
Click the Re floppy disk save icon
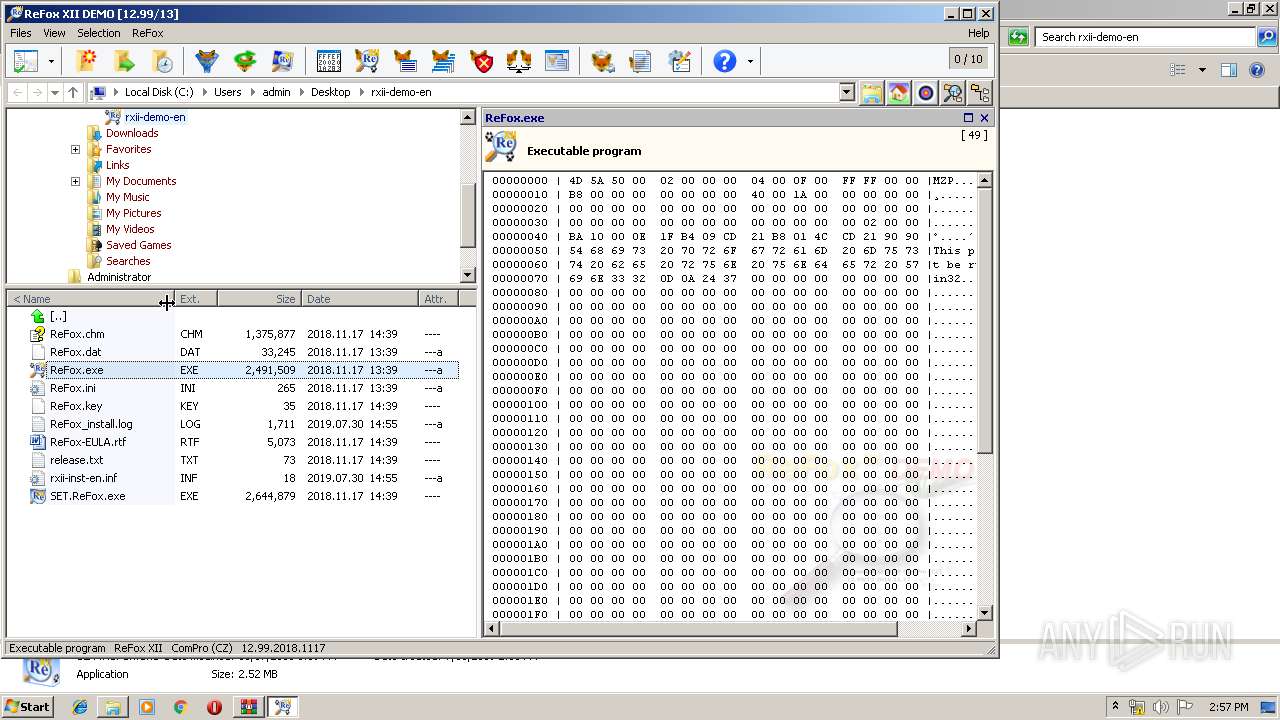[283, 61]
